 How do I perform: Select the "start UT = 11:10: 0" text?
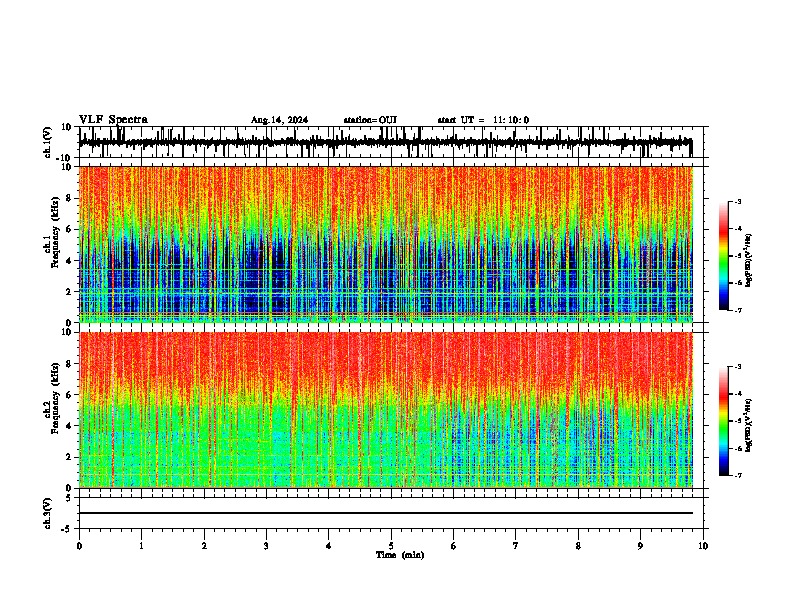[483, 120]
